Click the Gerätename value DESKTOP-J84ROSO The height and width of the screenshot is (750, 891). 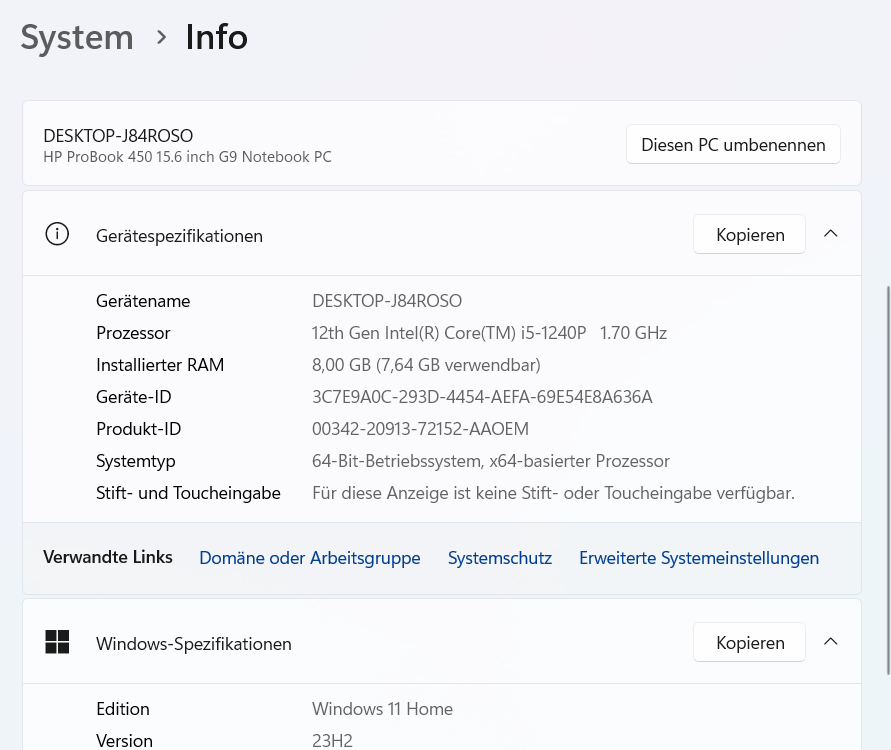(x=387, y=301)
